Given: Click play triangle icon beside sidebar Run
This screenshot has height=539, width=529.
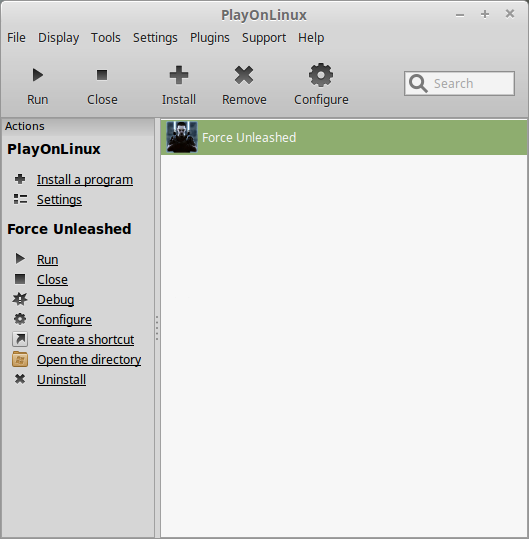Looking at the screenshot, I should click(20, 258).
